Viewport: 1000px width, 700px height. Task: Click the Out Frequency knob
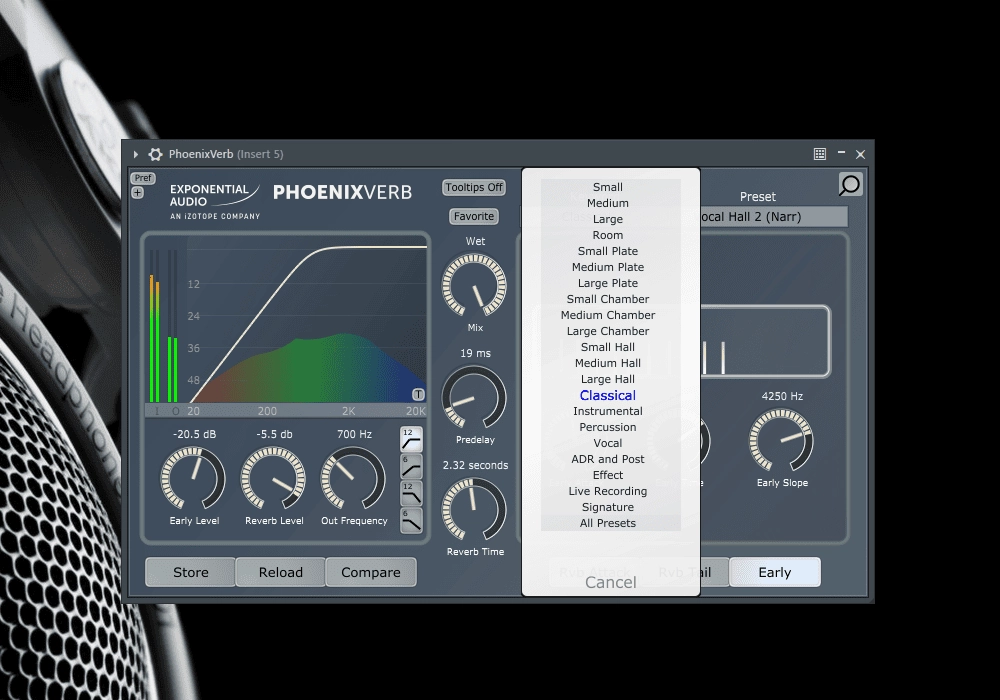(x=353, y=478)
